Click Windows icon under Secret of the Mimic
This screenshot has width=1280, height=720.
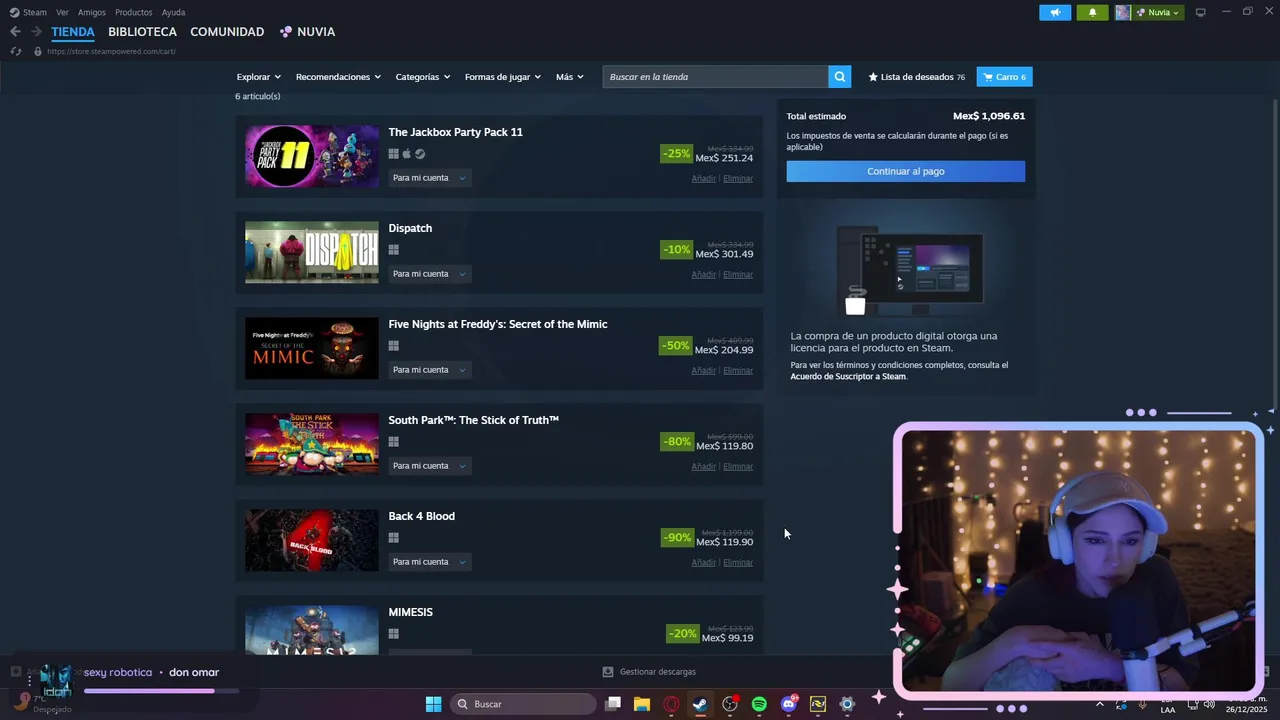394,346
